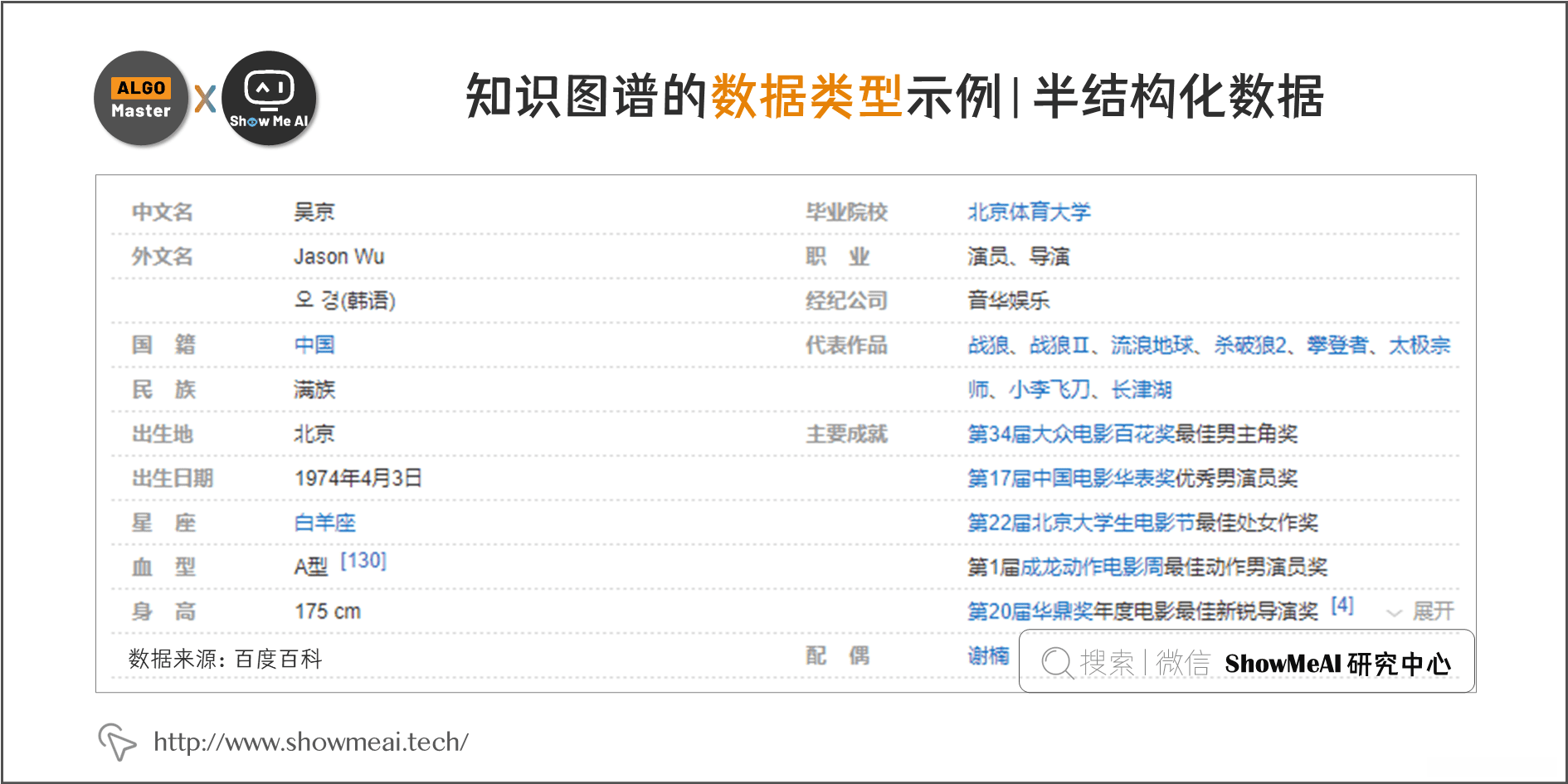Screen dimensions: 1568x784
Task: Click the 半结构化数据 title text
Action: pos(1178,96)
